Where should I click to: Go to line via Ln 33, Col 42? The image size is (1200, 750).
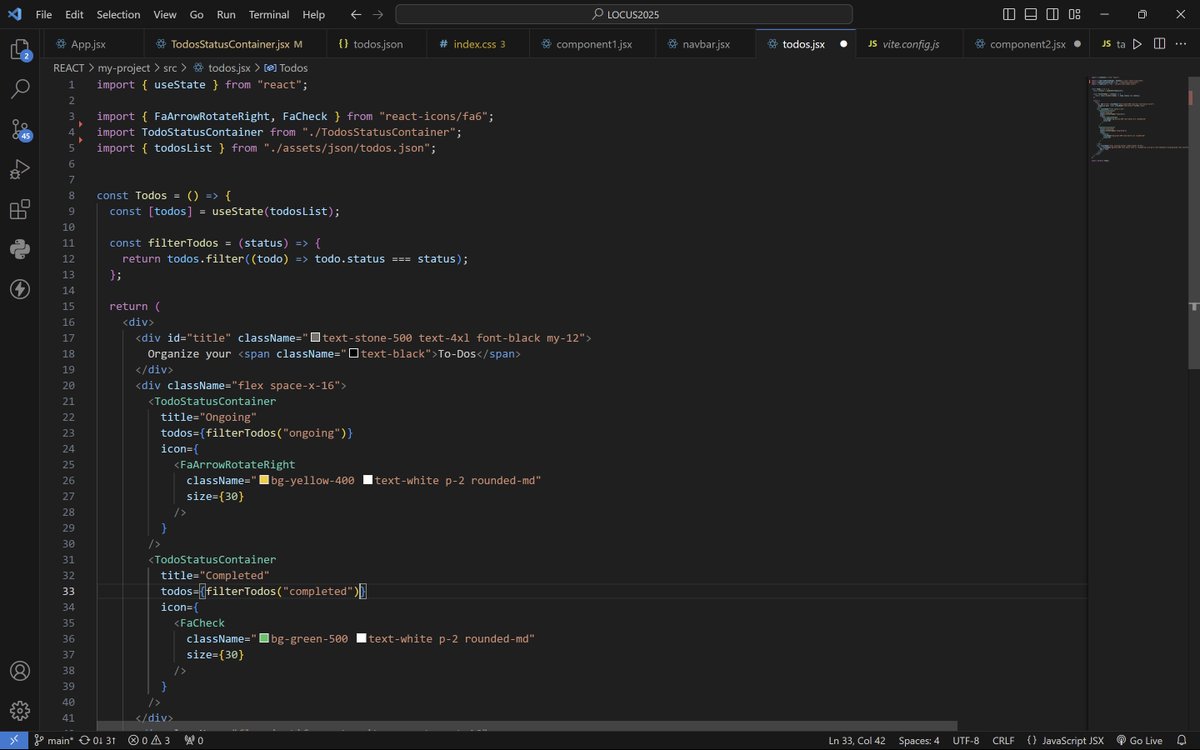click(856, 741)
